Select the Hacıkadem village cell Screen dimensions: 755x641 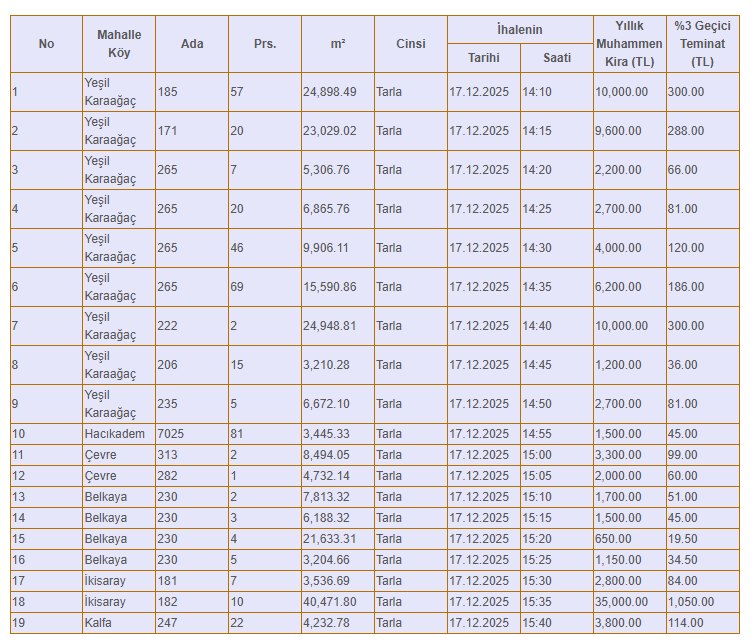coord(119,434)
